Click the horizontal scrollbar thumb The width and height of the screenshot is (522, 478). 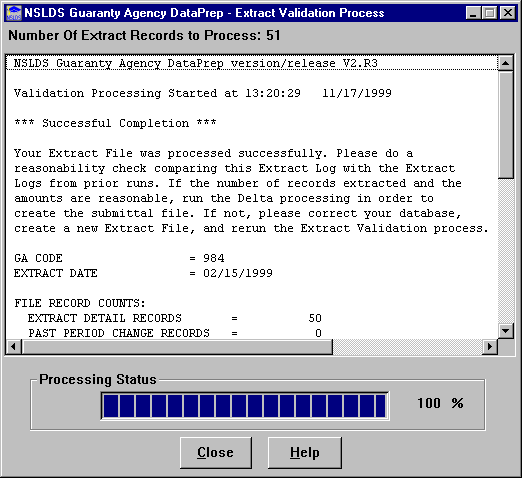click(177, 347)
